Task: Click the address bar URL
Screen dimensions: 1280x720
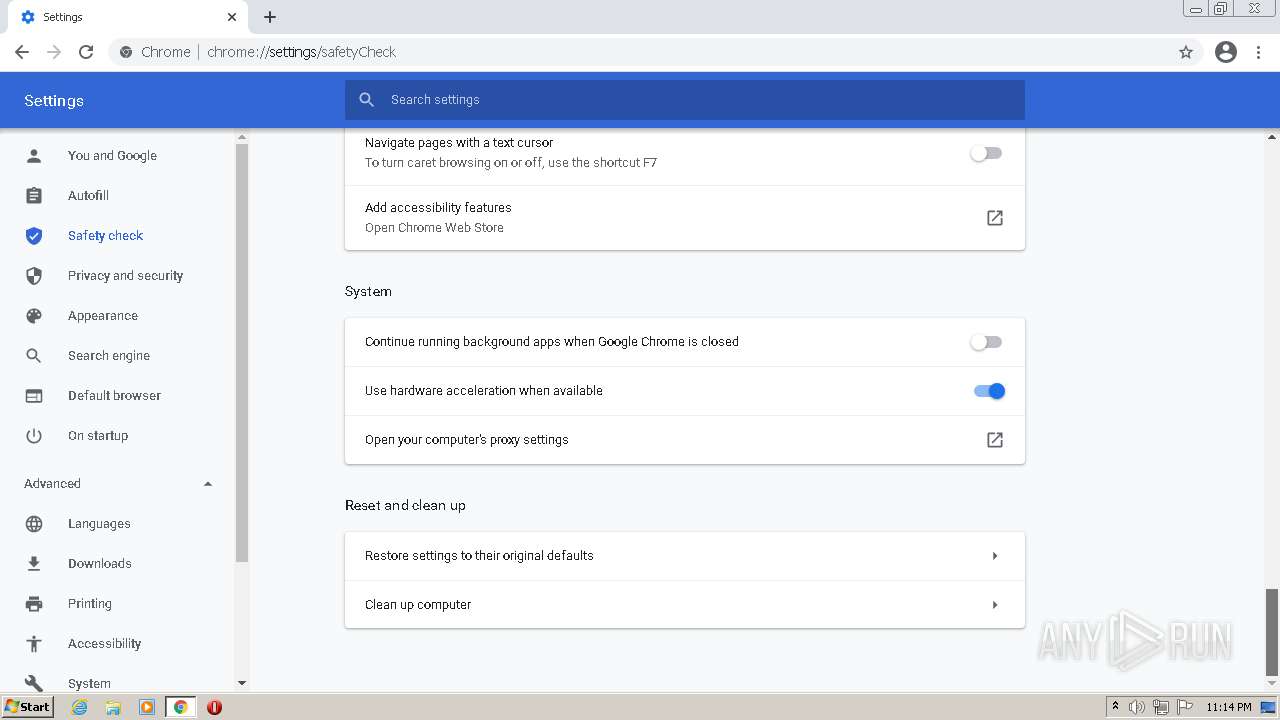Action: pos(301,52)
